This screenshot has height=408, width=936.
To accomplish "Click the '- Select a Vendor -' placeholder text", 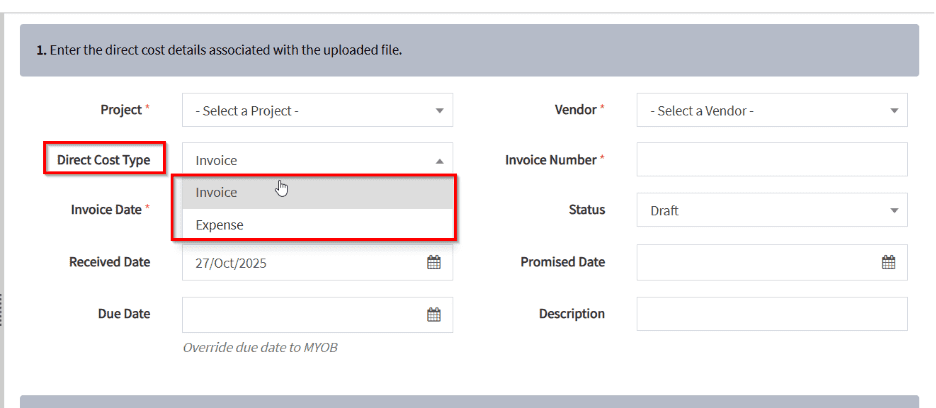I will (702, 111).
